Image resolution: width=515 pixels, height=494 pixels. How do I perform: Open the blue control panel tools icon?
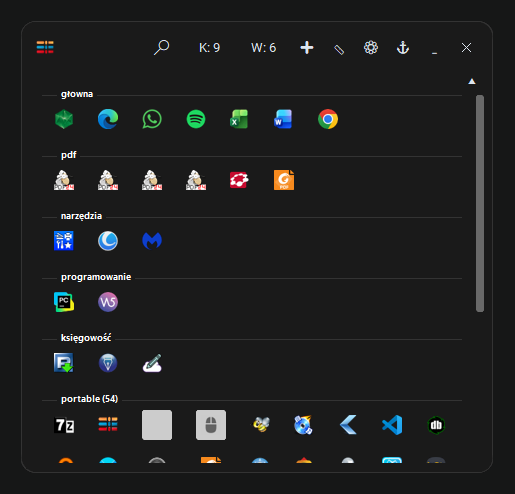click(x=64, y=241)
